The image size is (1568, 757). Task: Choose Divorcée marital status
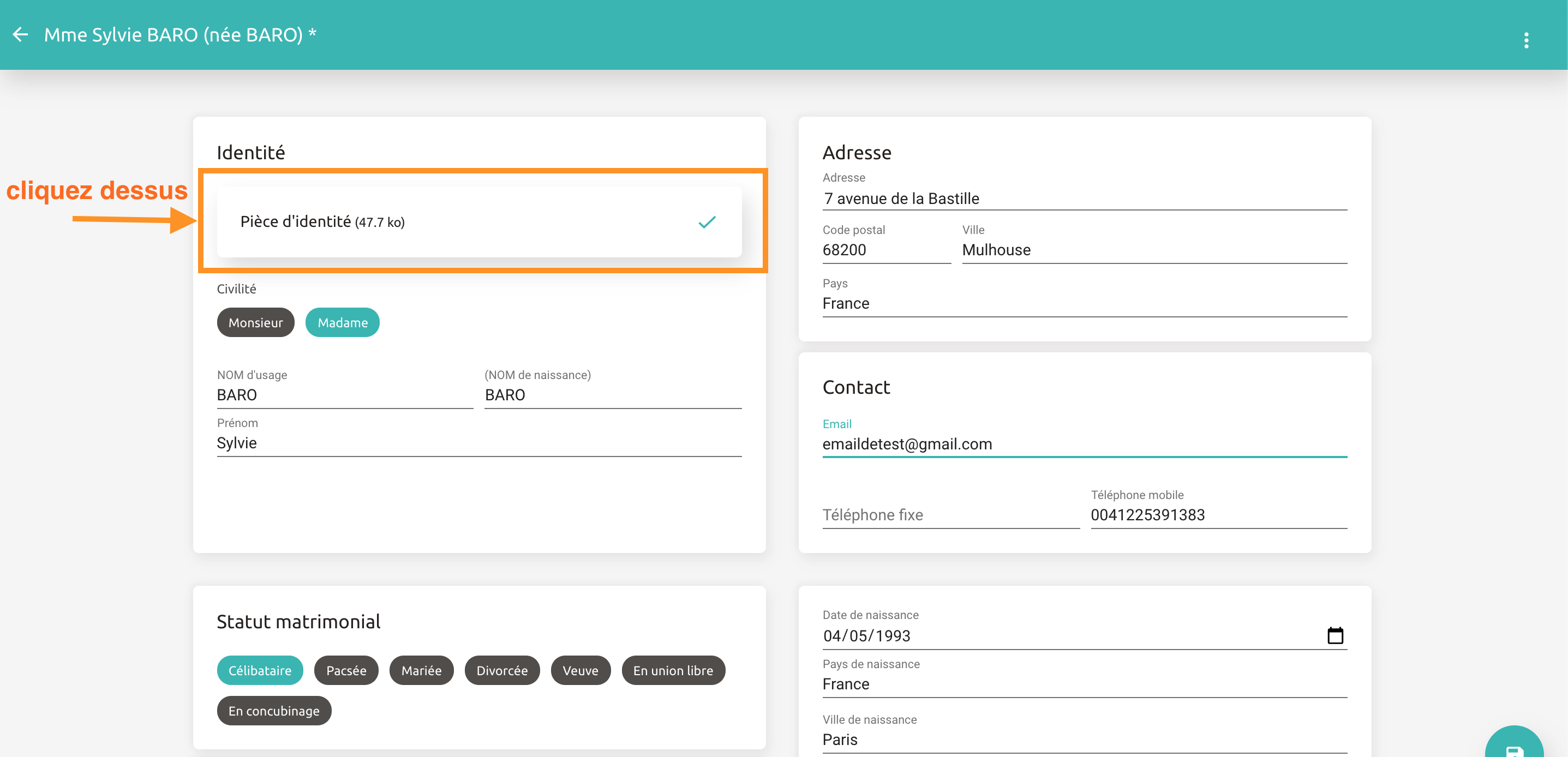coord(501,671)
